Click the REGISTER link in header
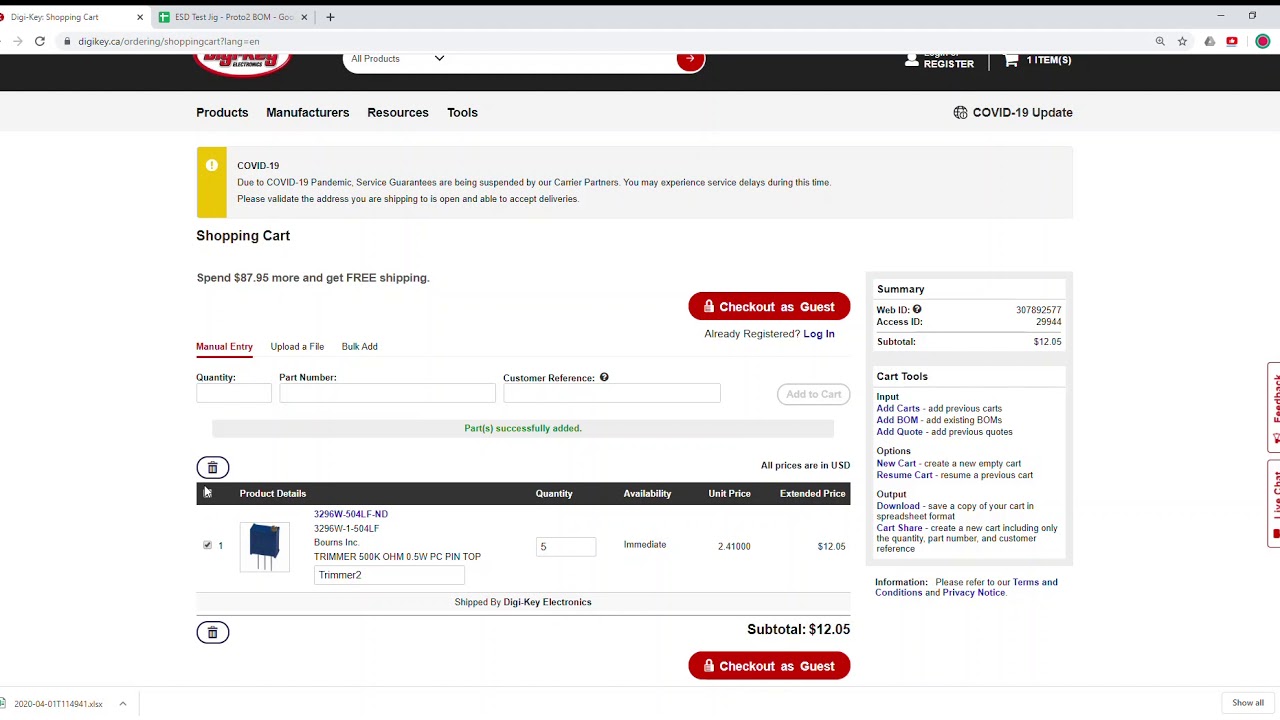Viewport: 1280px width, 720px height. [x=948, y=64]
